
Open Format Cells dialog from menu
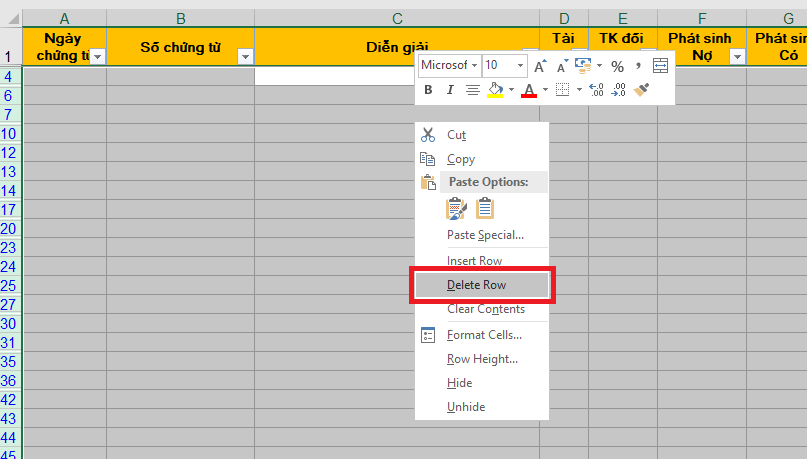(x=484, y=335)
